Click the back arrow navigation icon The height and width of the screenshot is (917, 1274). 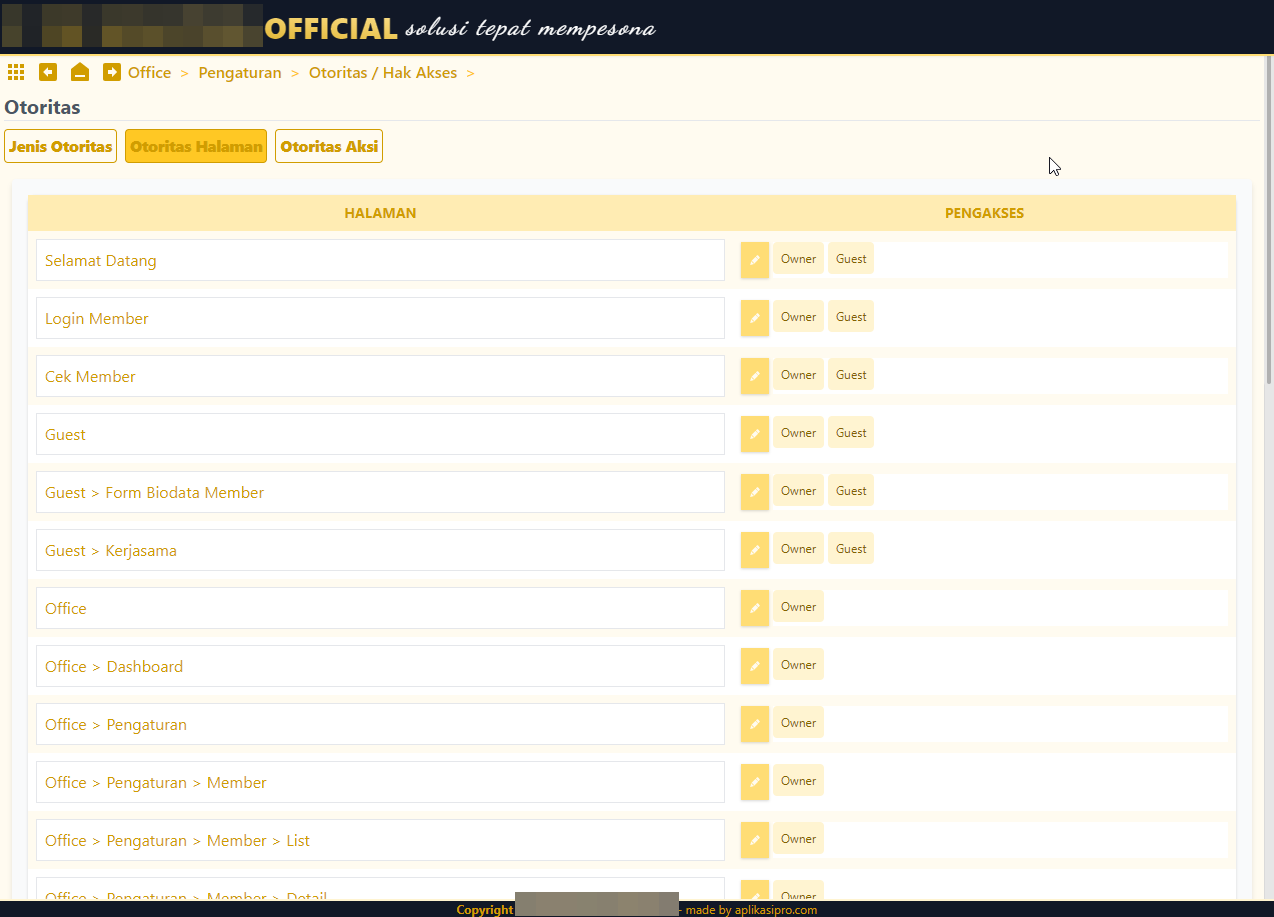point(48,72)
